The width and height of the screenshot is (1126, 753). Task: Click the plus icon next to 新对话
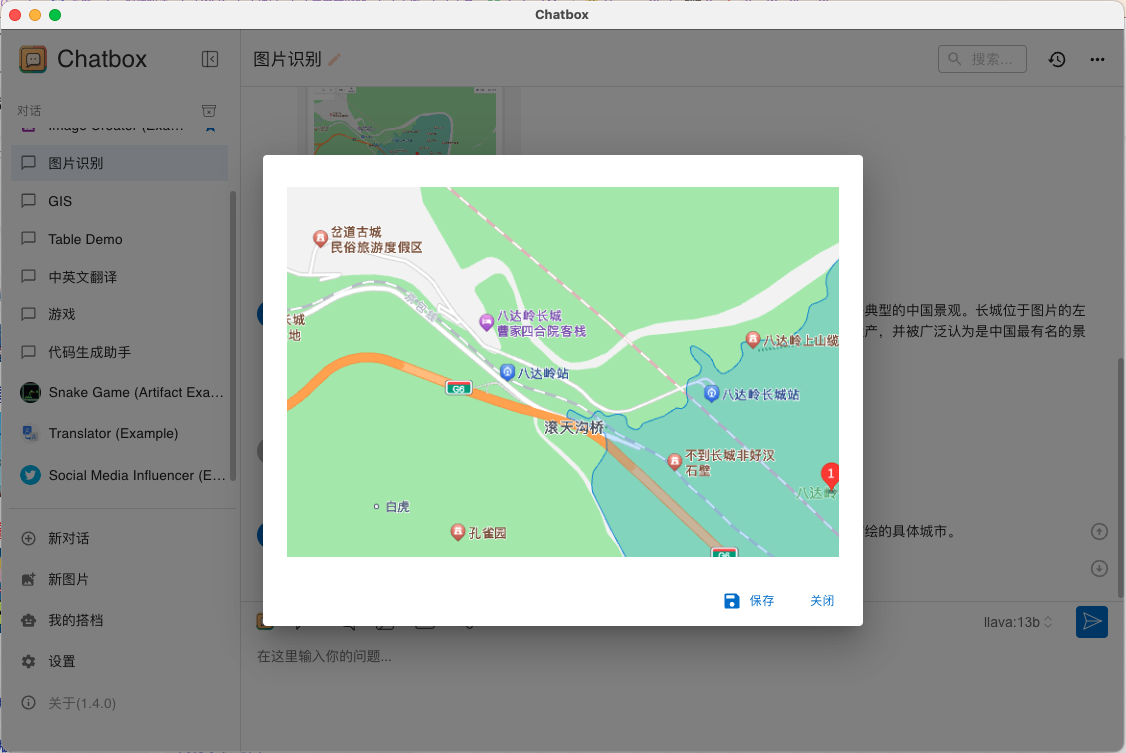click(29, 538)
